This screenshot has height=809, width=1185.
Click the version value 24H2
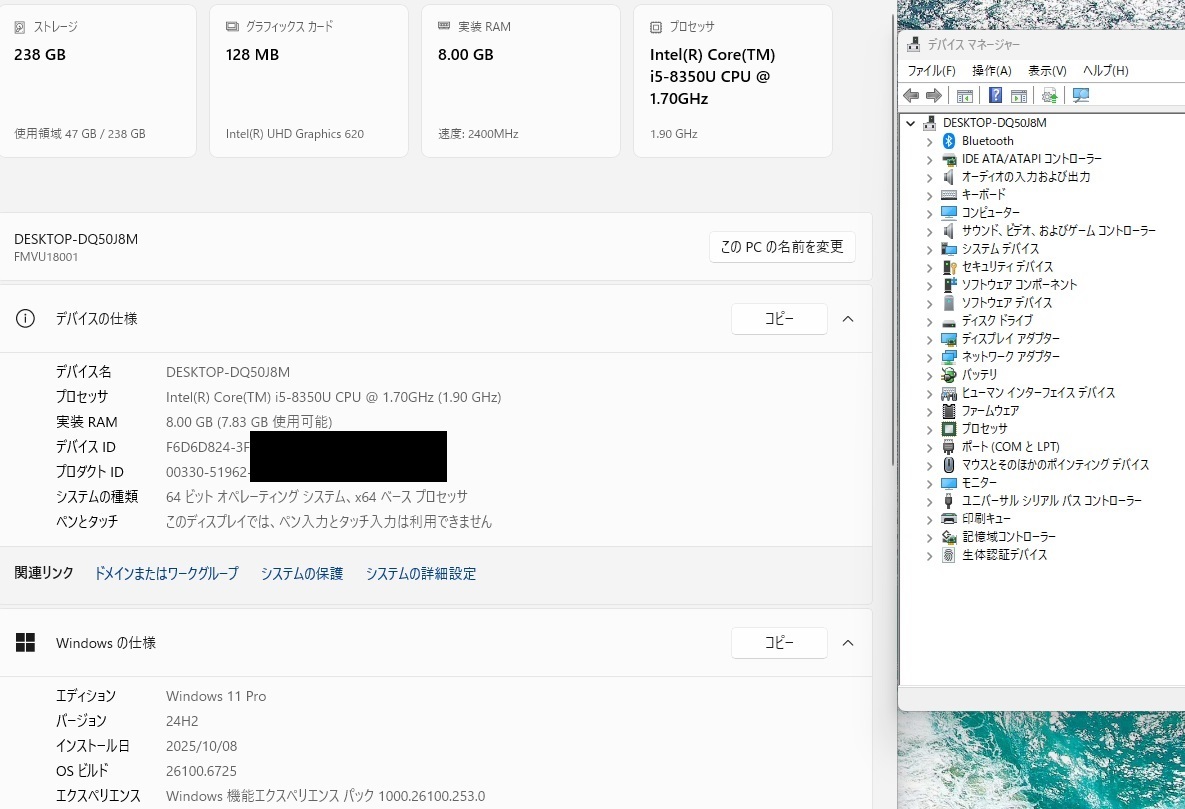point(182,721)
